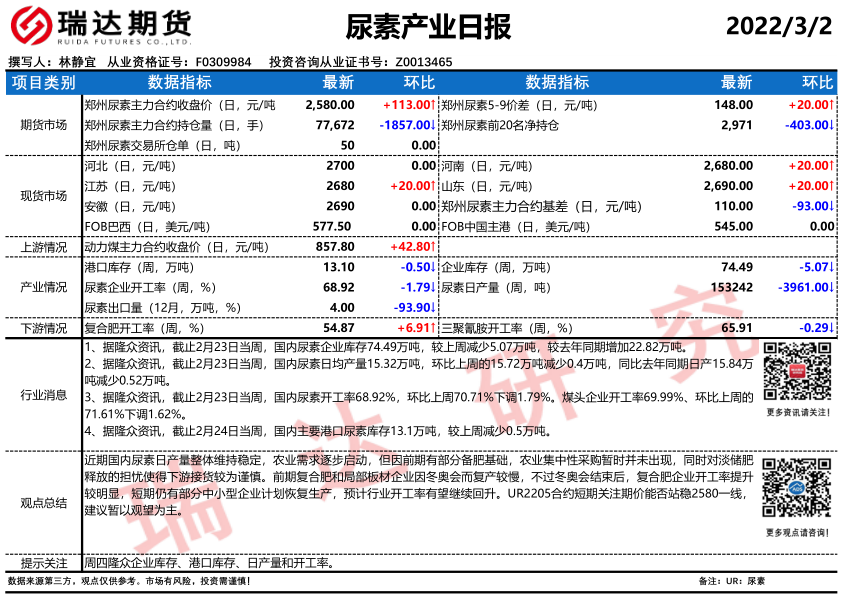Click the 观点总结 section label

click(x=43, y=503)
